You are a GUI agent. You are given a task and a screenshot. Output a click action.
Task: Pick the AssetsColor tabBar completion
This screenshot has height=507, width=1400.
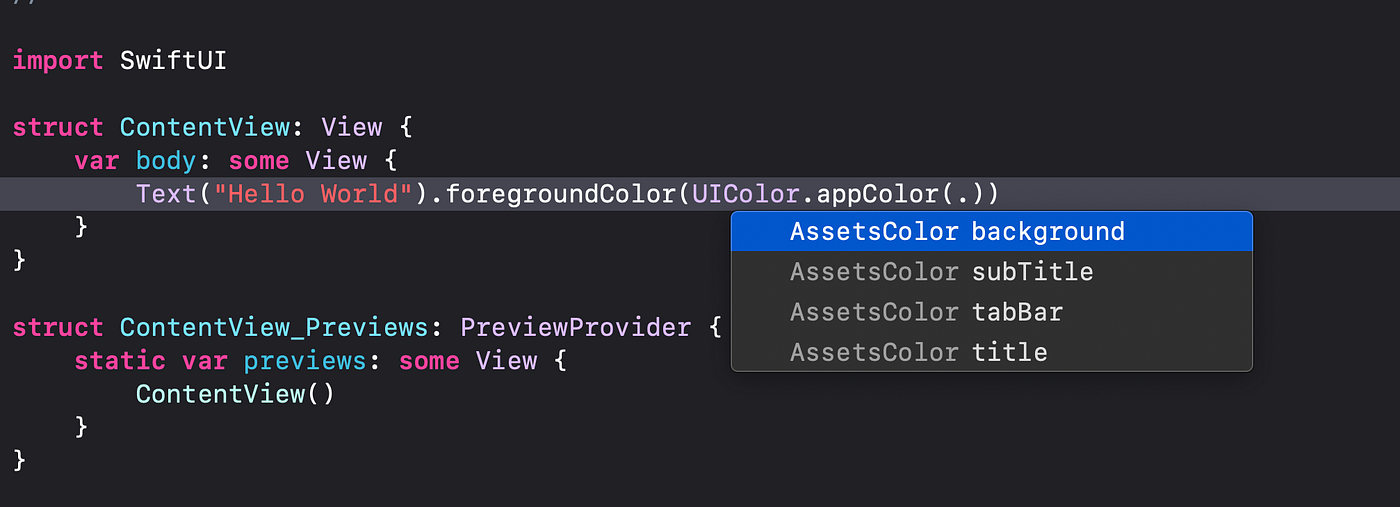pos(992,312)
